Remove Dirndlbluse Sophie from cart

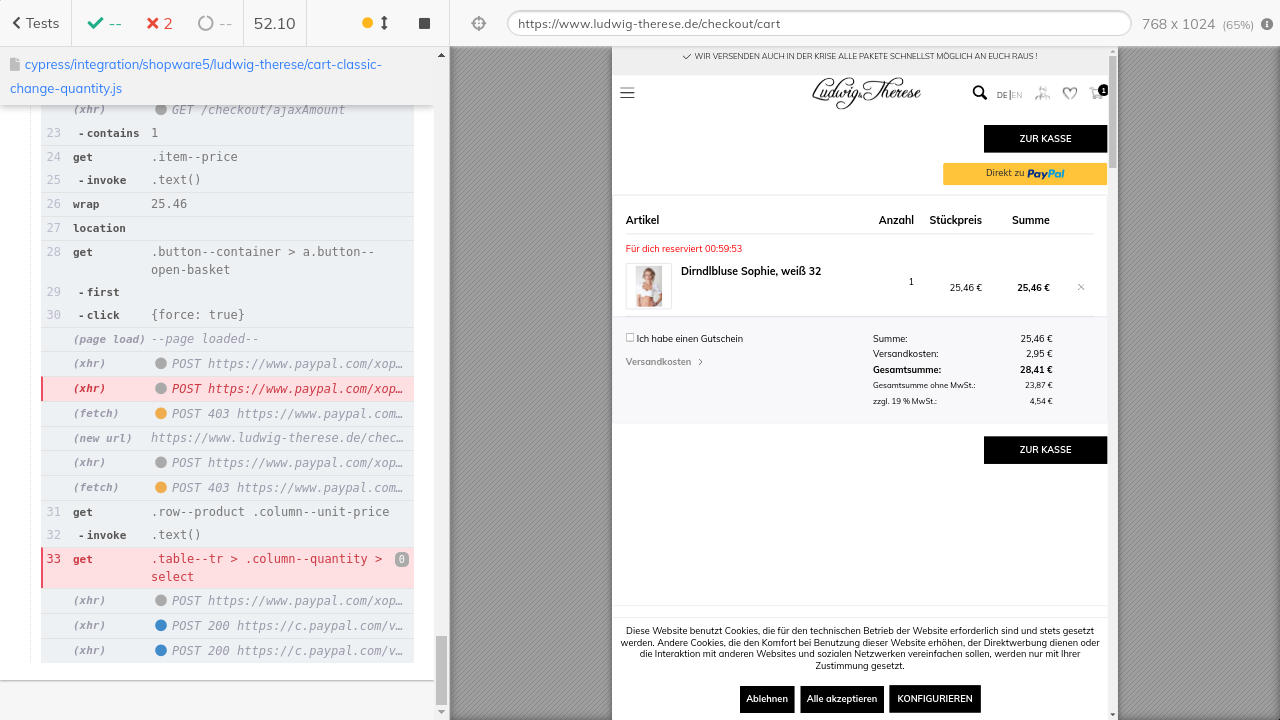[1081, 288]
